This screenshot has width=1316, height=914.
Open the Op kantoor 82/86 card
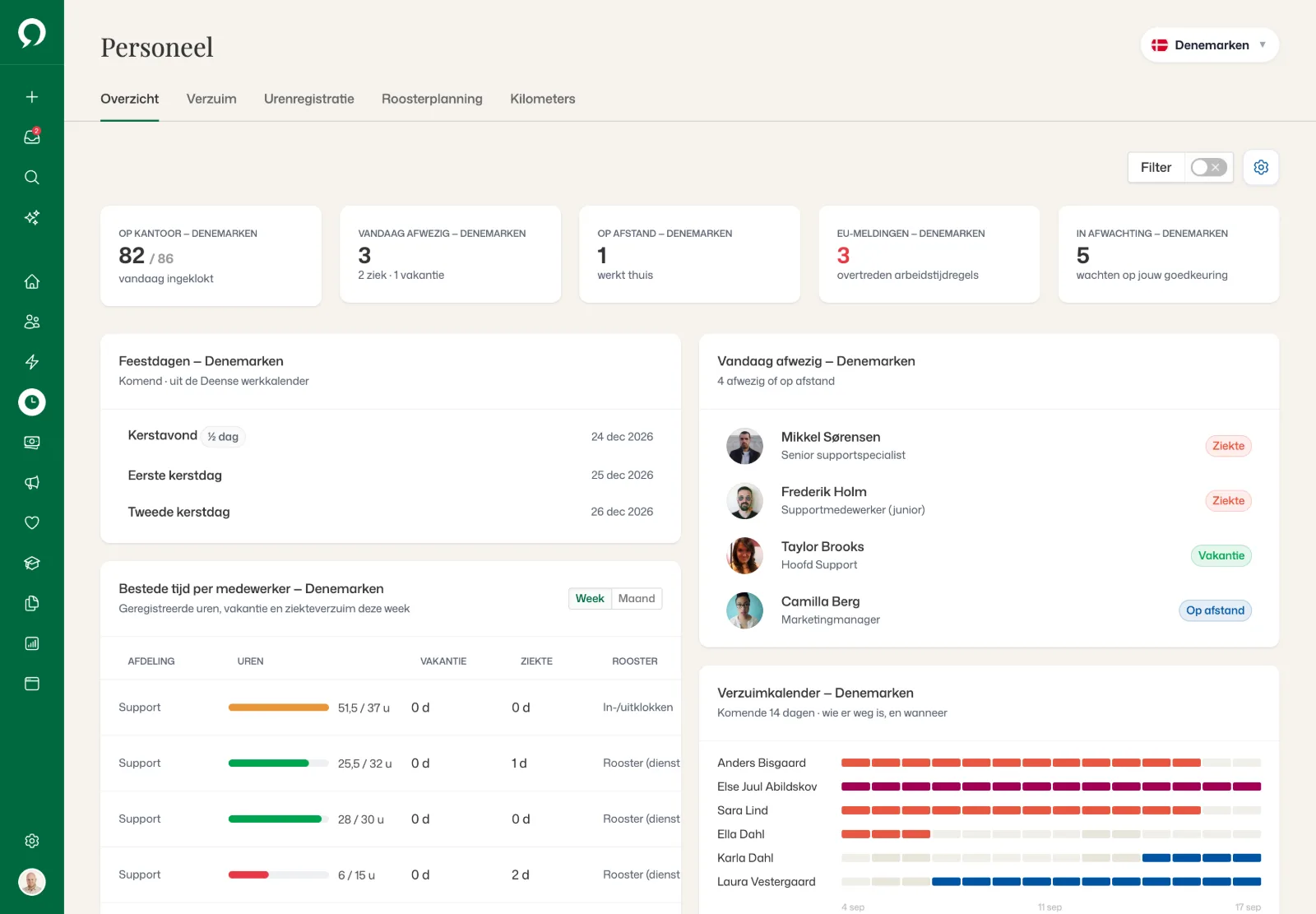click(x=211, y=256)
